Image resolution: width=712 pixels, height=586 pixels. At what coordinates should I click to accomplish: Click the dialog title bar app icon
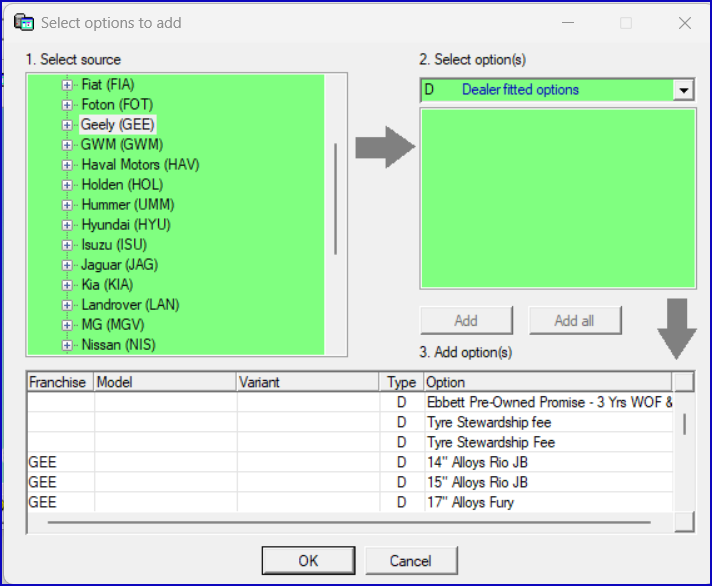tap(24, 23)
